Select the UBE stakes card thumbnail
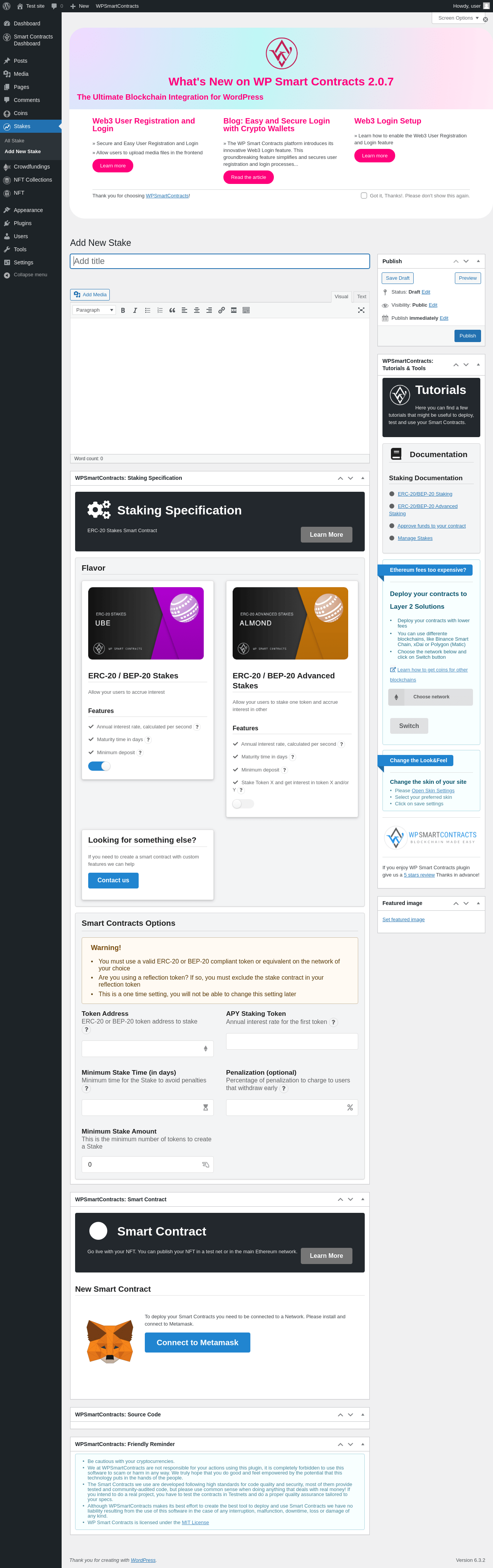 tap(146, 623)
